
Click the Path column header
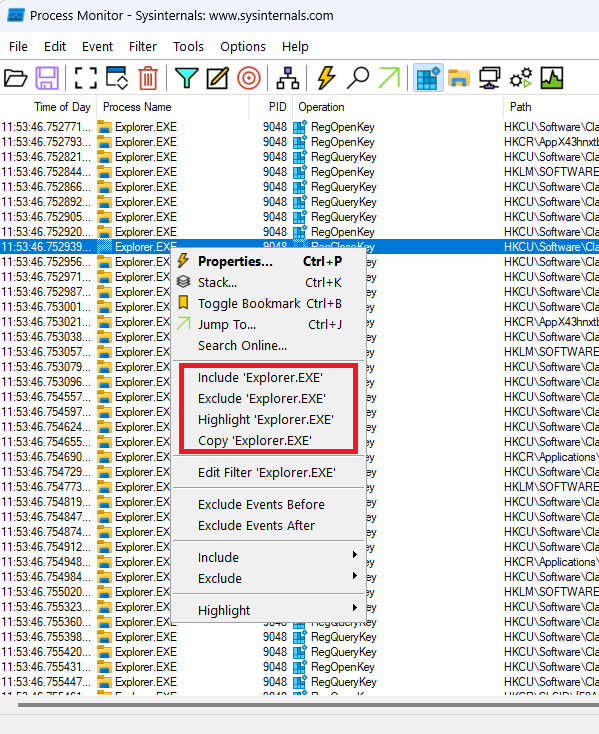[x=552, y=107]
